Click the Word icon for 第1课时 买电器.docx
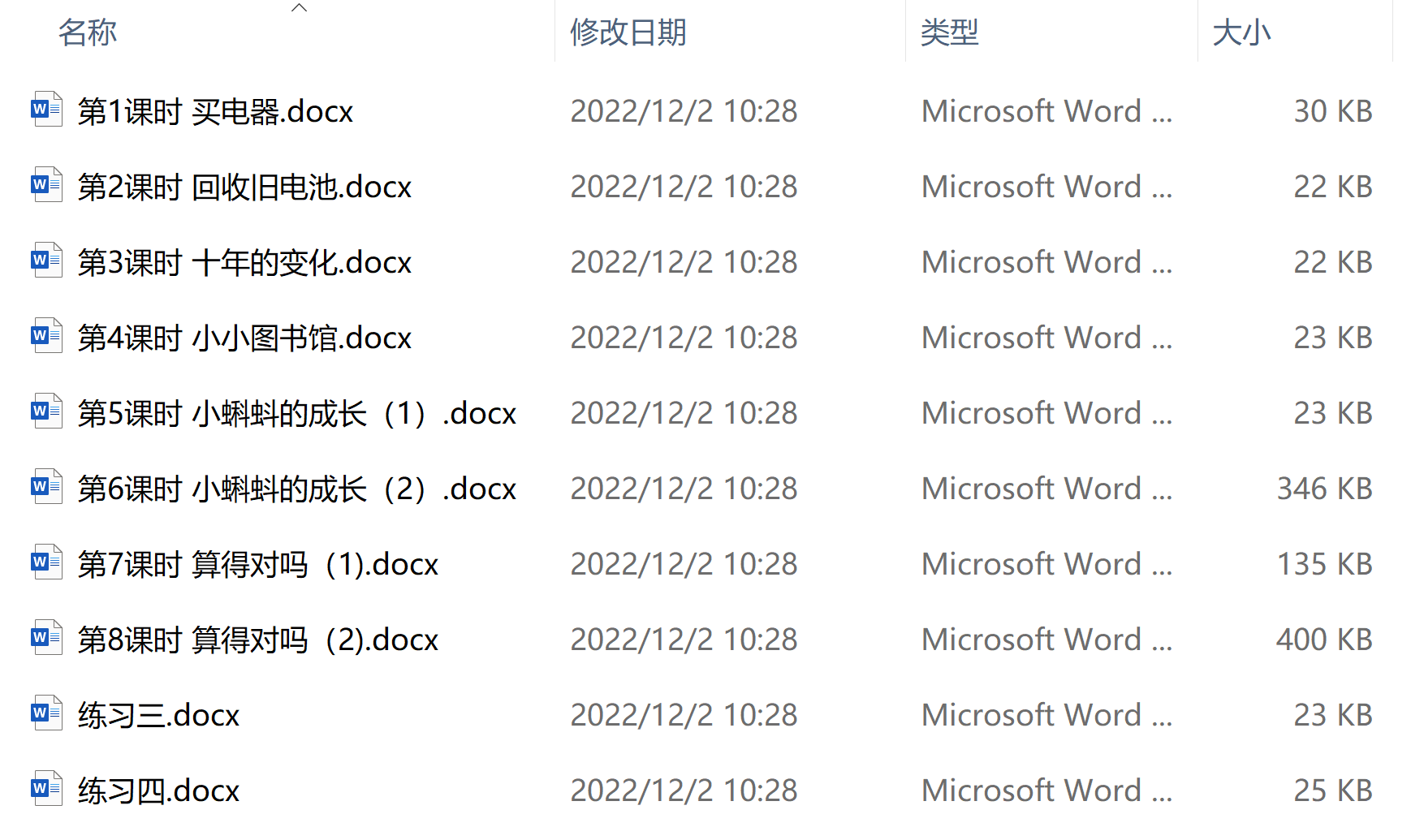The height and width of the screenshot is (840, 1424). pyautogui.click(x=46, y=110)
